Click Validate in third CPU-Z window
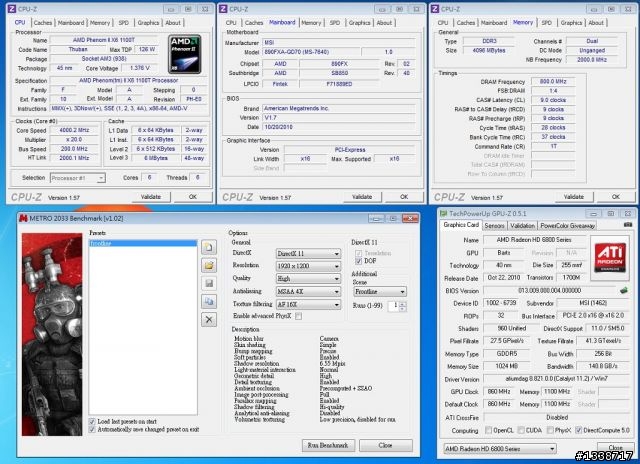The width and height of the screenshot is (640, 464). (573, 197)
